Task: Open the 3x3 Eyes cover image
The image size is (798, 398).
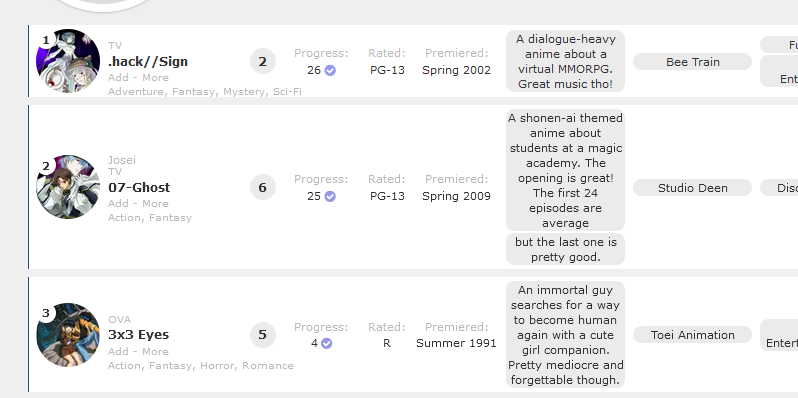Action: (68, 335)
